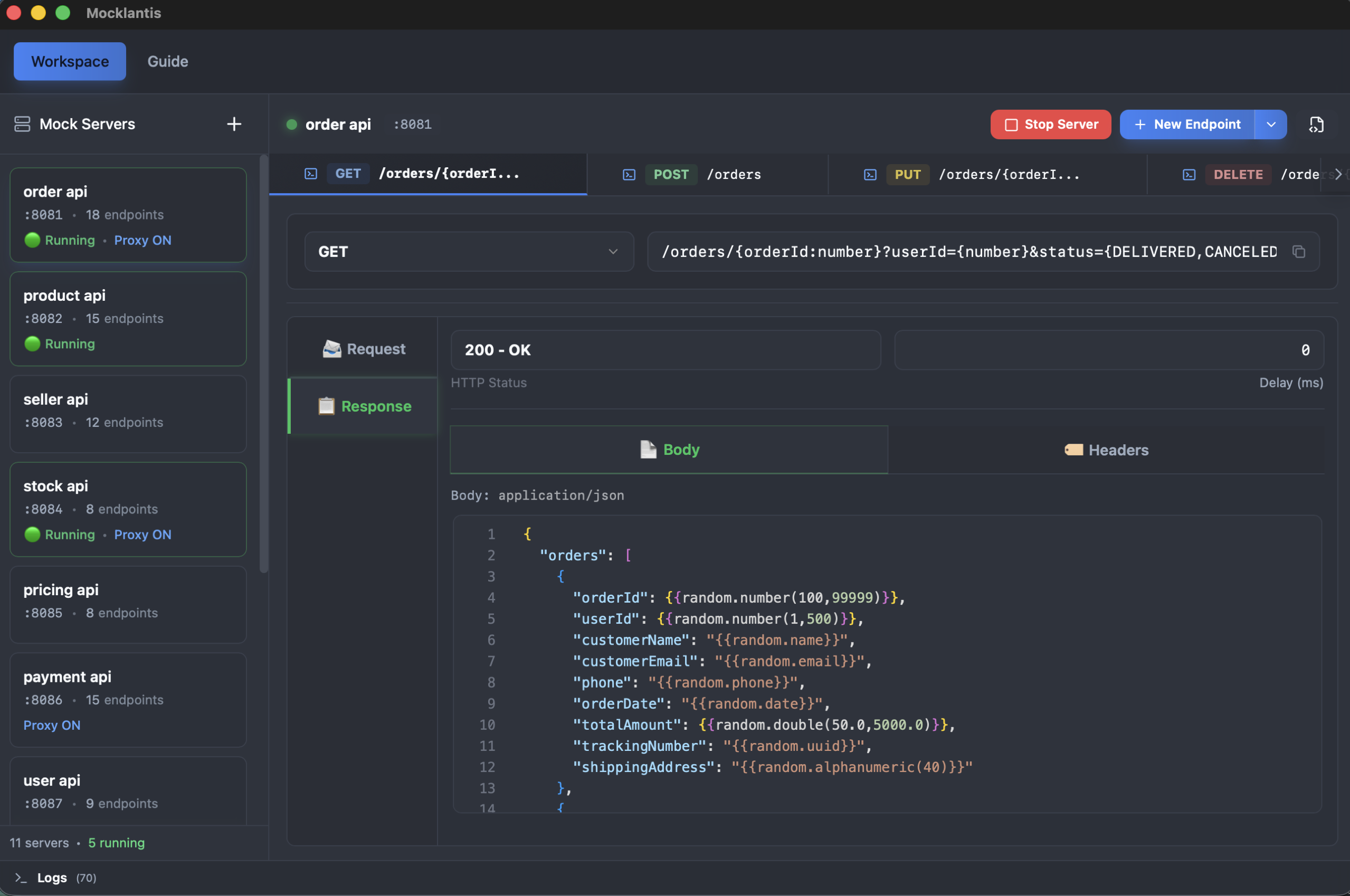Screen dimensions: 1350x896
Task: Click the terminal icon on the POST tab
Action: point(629,174)
